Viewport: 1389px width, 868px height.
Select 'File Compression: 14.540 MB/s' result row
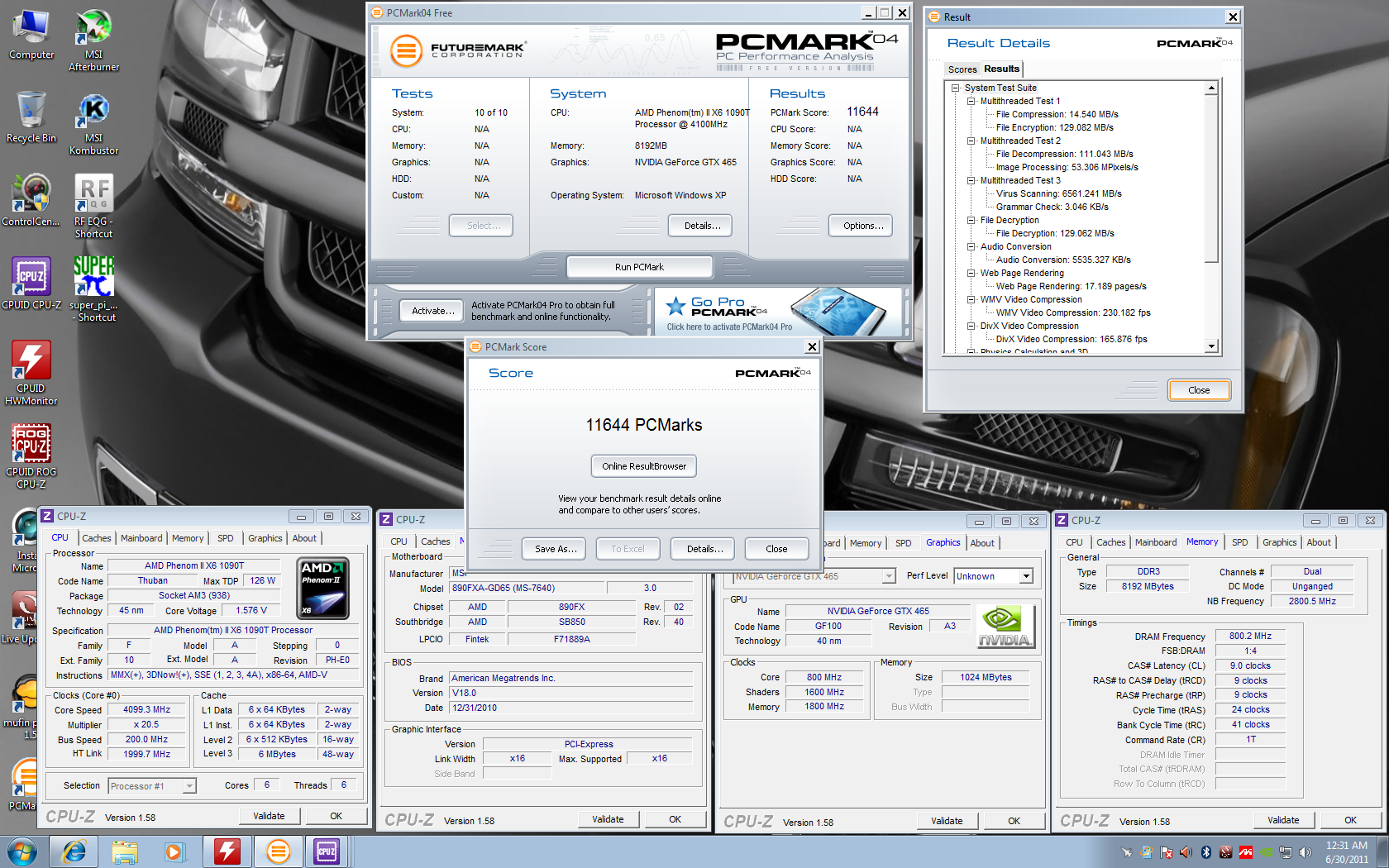[1057, 114]
